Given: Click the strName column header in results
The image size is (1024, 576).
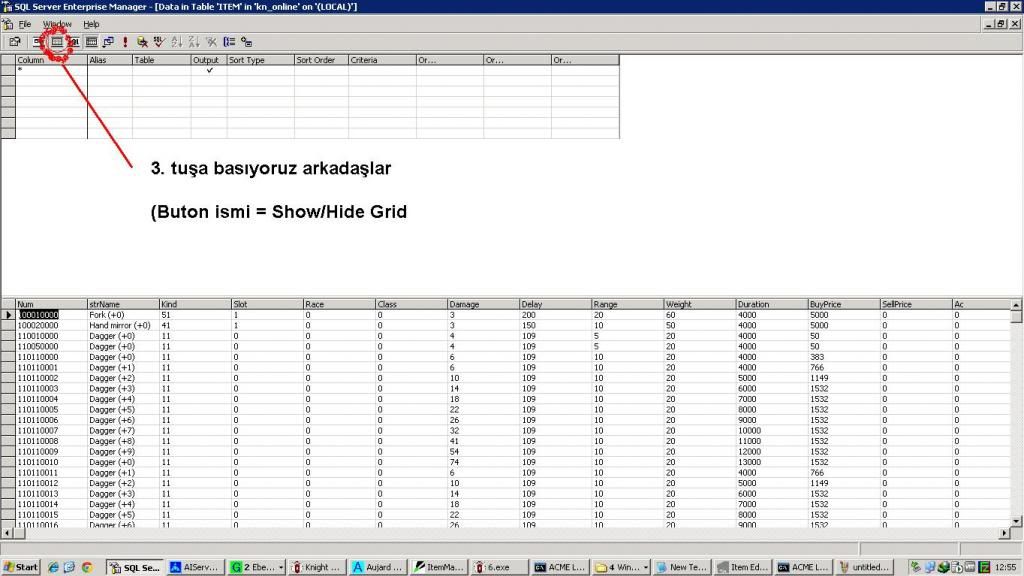Looking at the screenshot, I should click(120, 304).
